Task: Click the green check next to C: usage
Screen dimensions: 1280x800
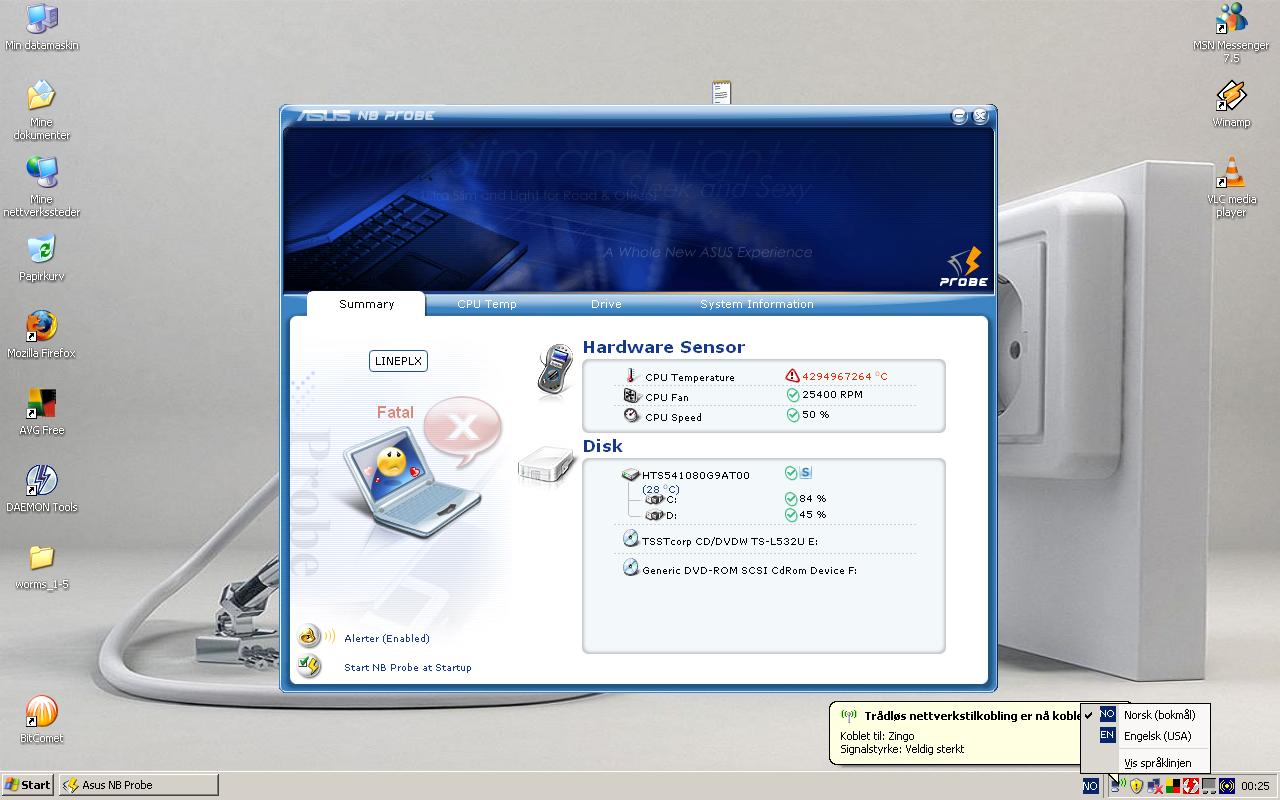Action: click(x=791, y=499)
